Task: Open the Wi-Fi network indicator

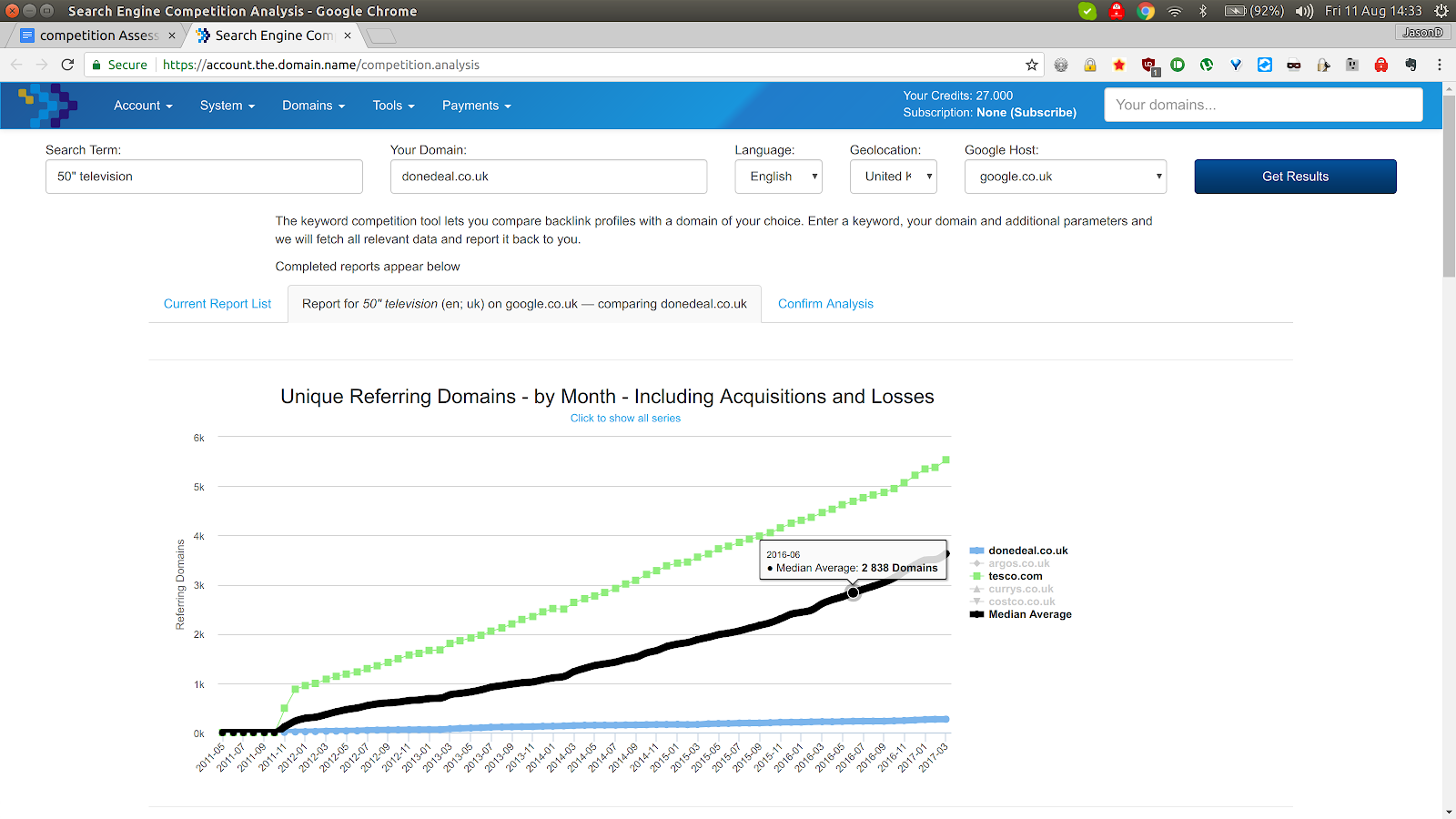Action: click(x=1175, y=11)
